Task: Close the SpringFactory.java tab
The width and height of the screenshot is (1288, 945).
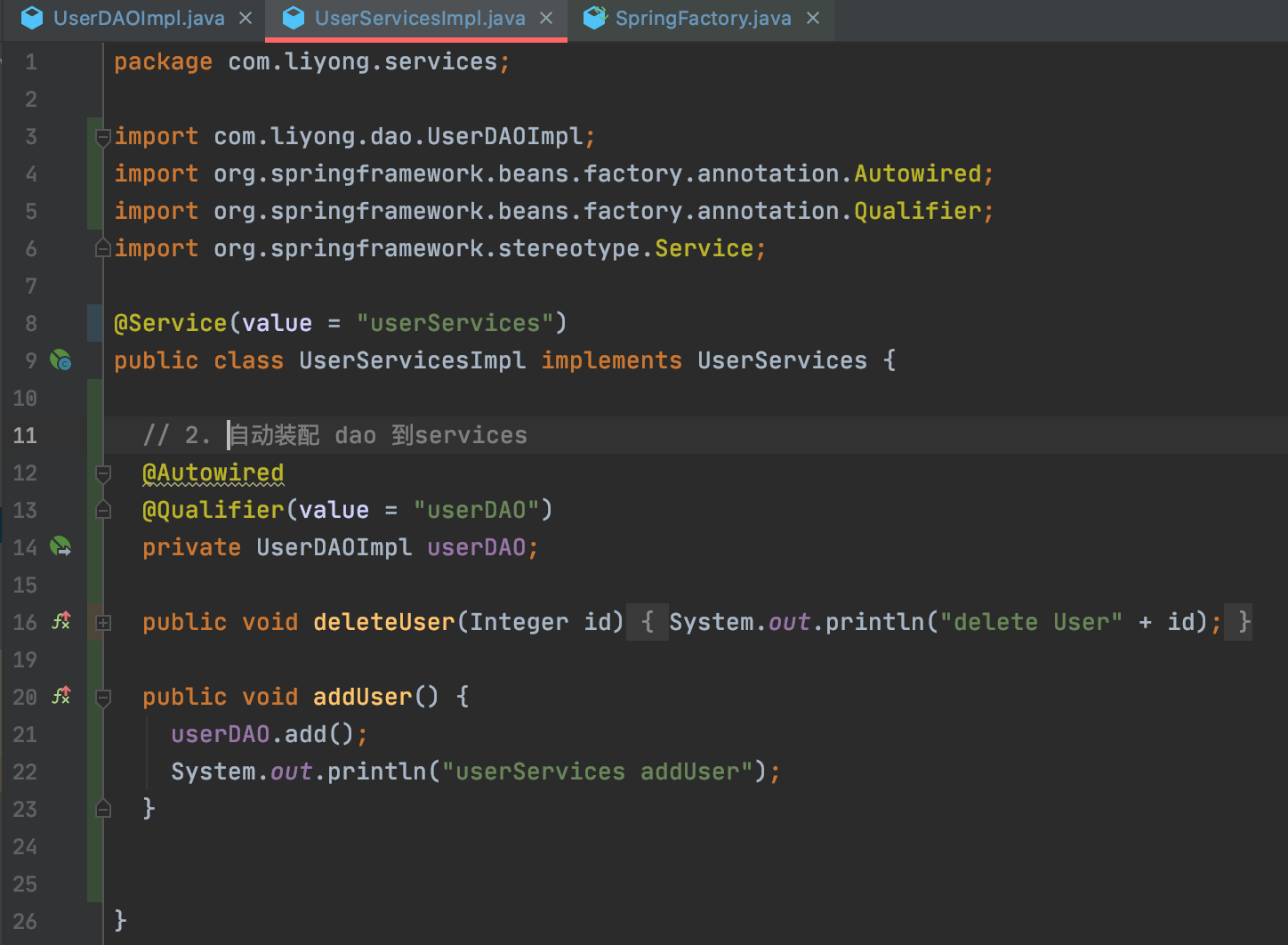Action: (813, 18)
